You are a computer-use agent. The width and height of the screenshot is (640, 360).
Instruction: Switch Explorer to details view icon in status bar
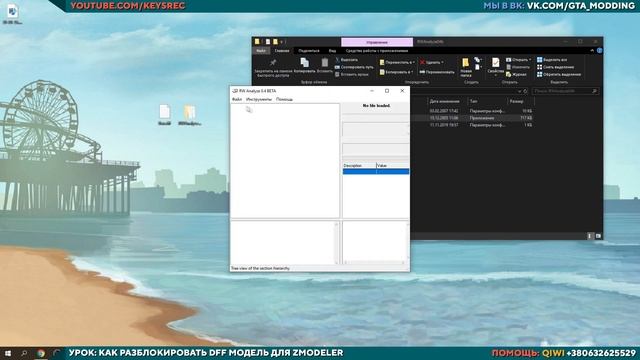pos(590,236)
